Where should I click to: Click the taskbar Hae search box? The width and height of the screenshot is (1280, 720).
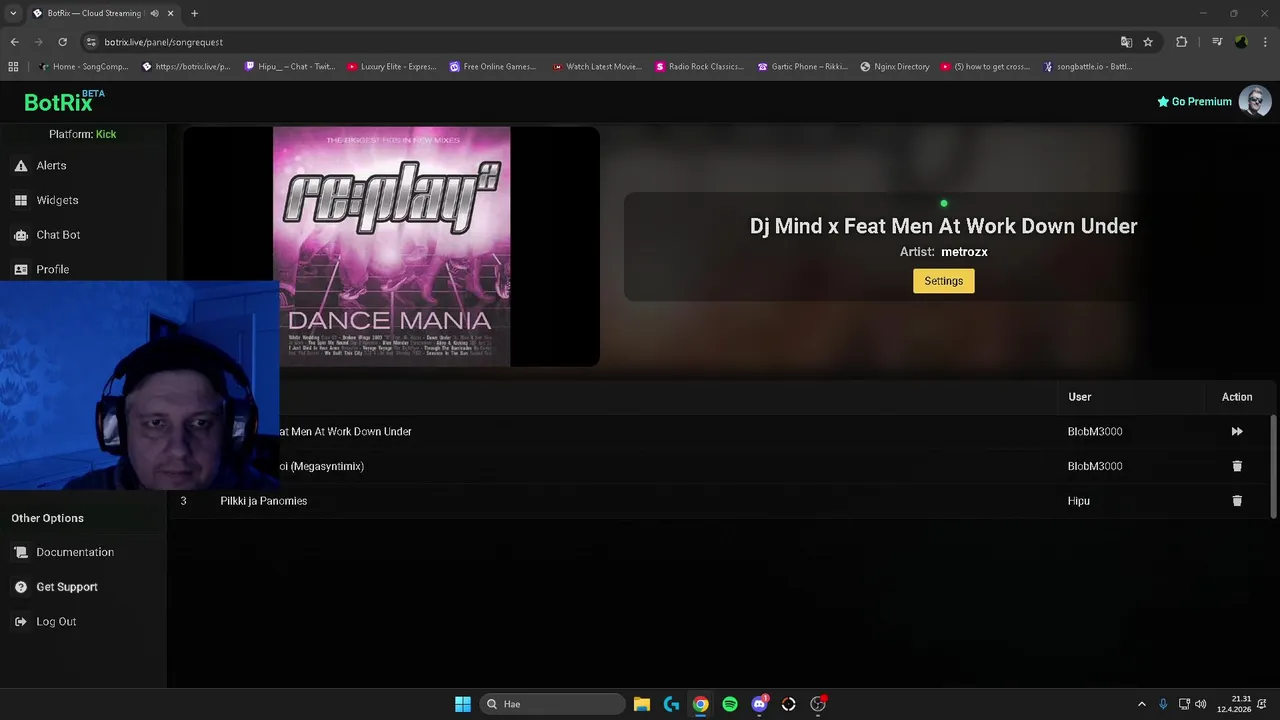552,704
